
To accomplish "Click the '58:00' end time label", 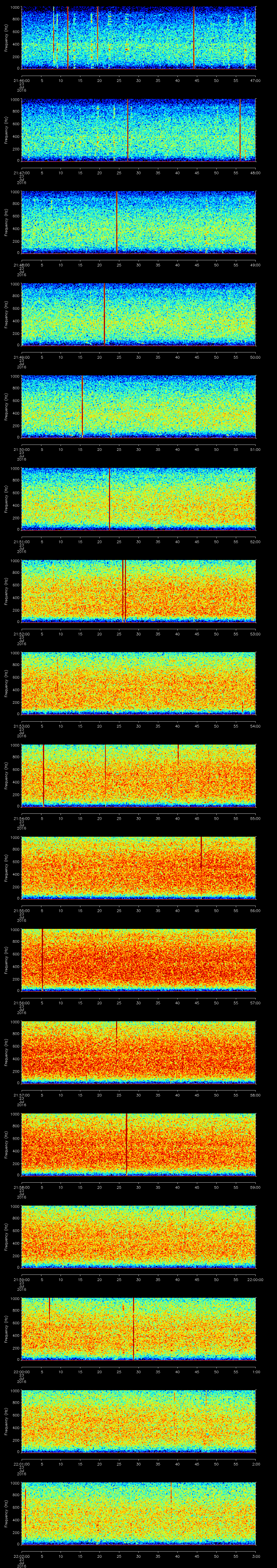I will pyautogui.click(x=256, y=1096).
